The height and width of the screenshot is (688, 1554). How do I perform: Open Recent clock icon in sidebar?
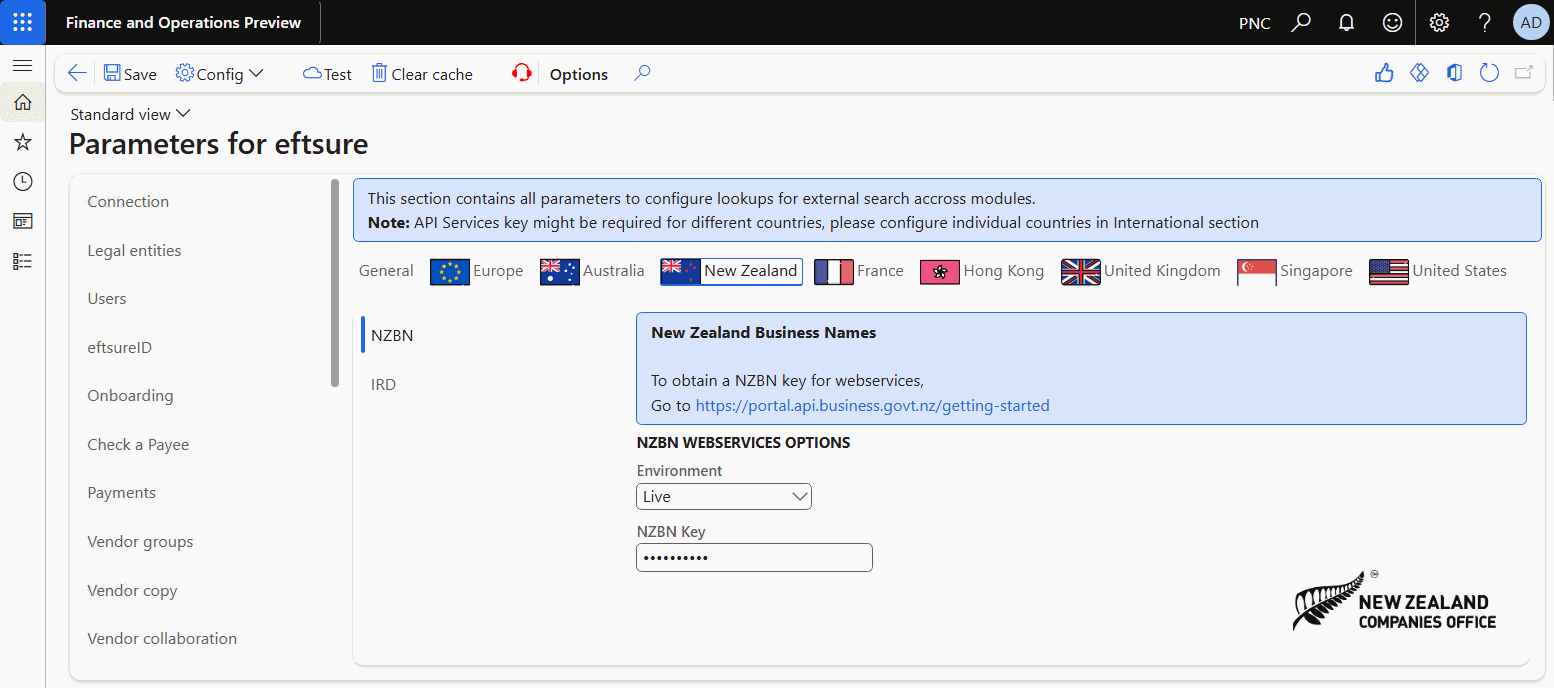(x=22, y=181)
